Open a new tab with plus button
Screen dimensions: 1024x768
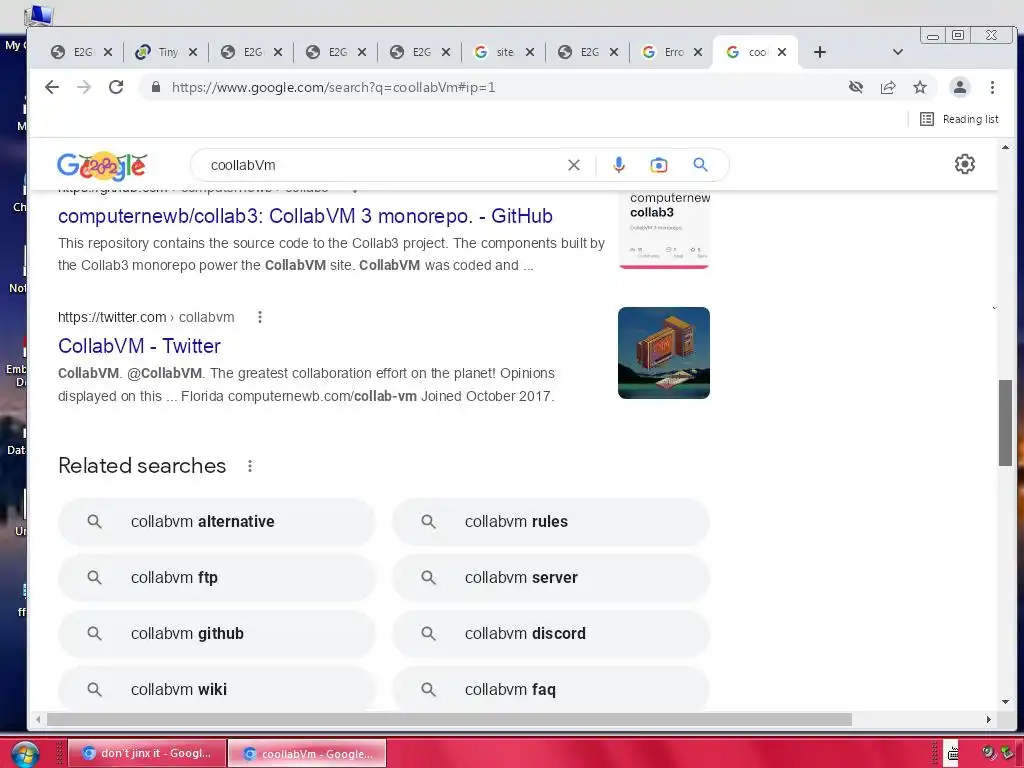(820, 52)
